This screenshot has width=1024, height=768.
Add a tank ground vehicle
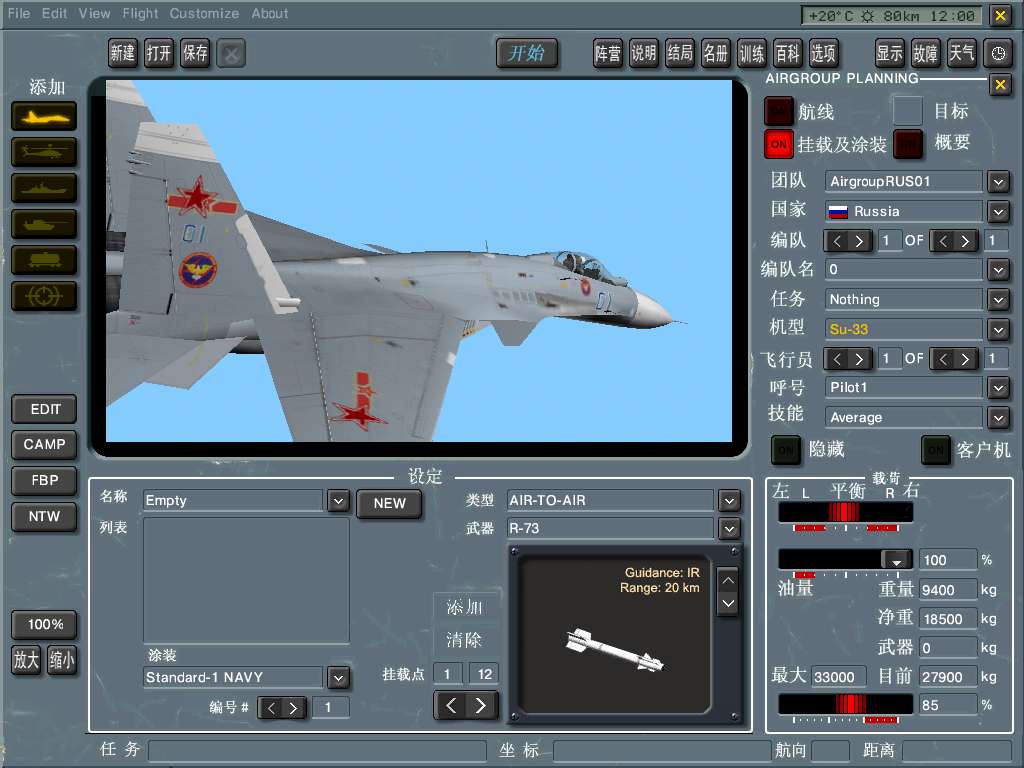coord(44,225)
